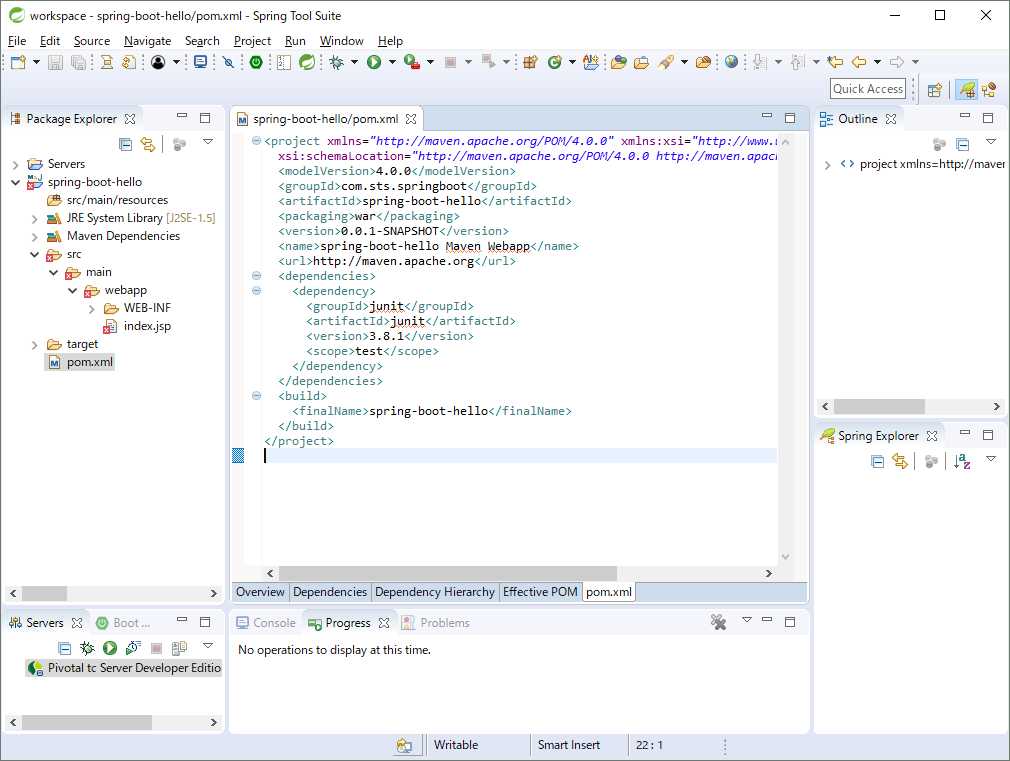
Task: Open the Run button dropdown arrow
Action: 392,62
